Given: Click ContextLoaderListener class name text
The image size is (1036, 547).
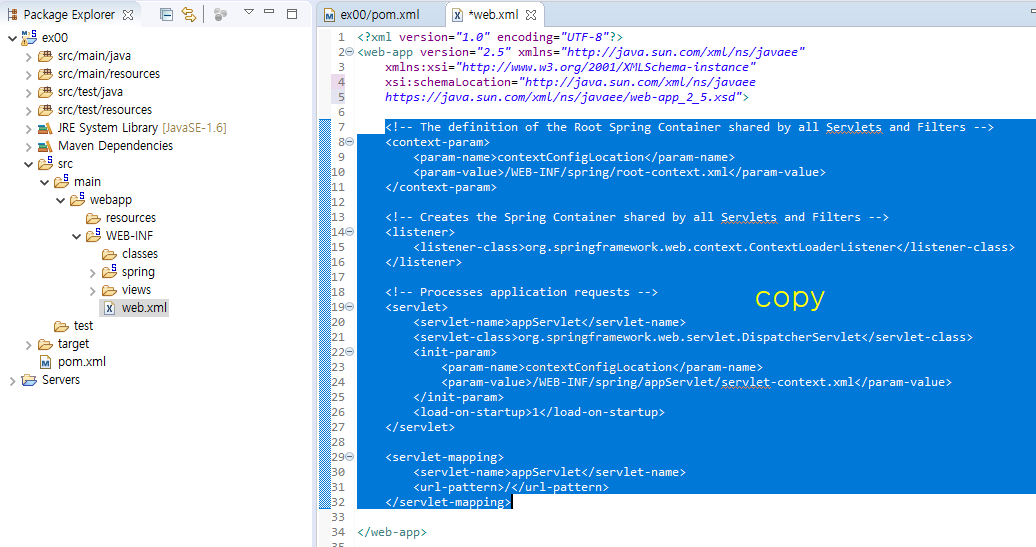Looking at the screenshot, I should coord(822,247).
